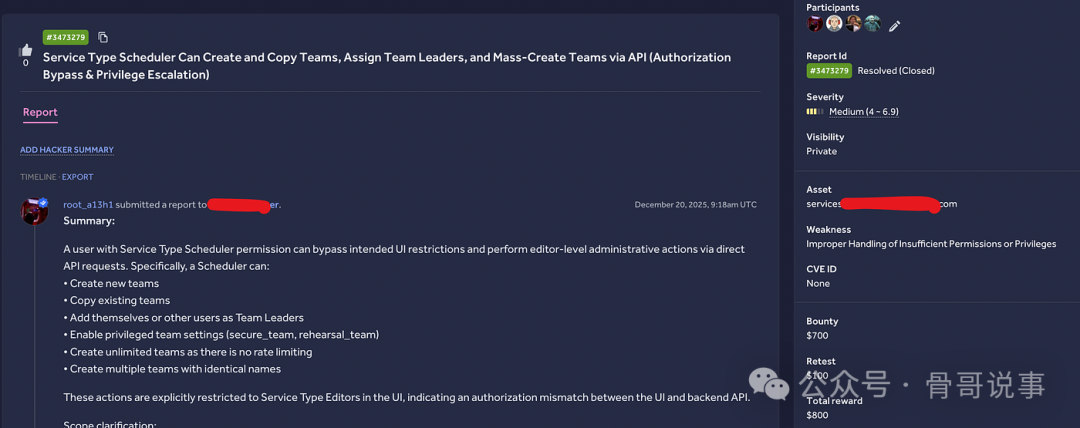Export the timeline via EXPORT link

[x=78, y=177]
